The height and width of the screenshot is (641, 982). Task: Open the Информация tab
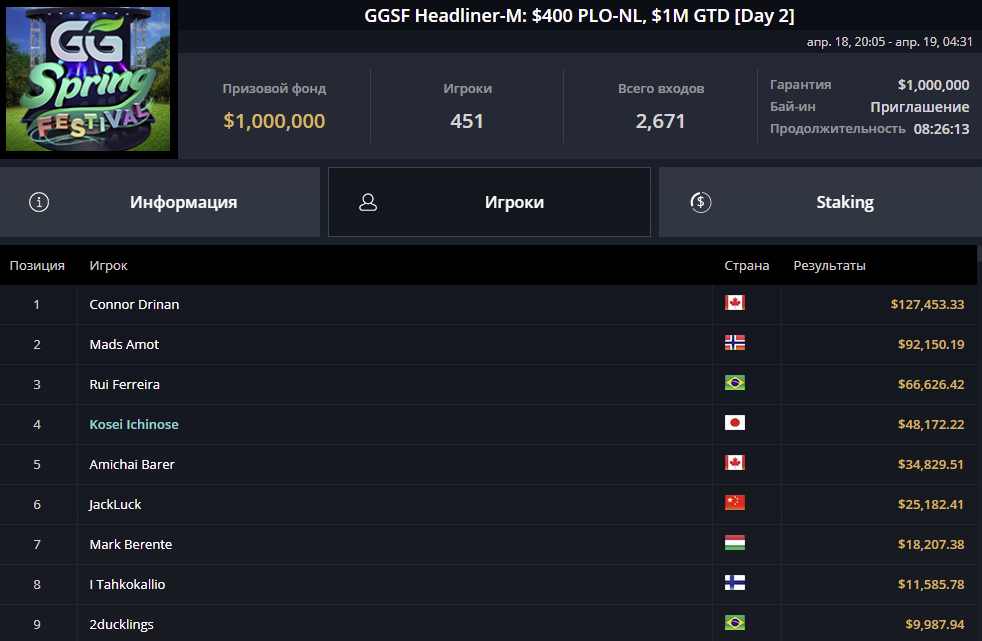coord(160,202)
